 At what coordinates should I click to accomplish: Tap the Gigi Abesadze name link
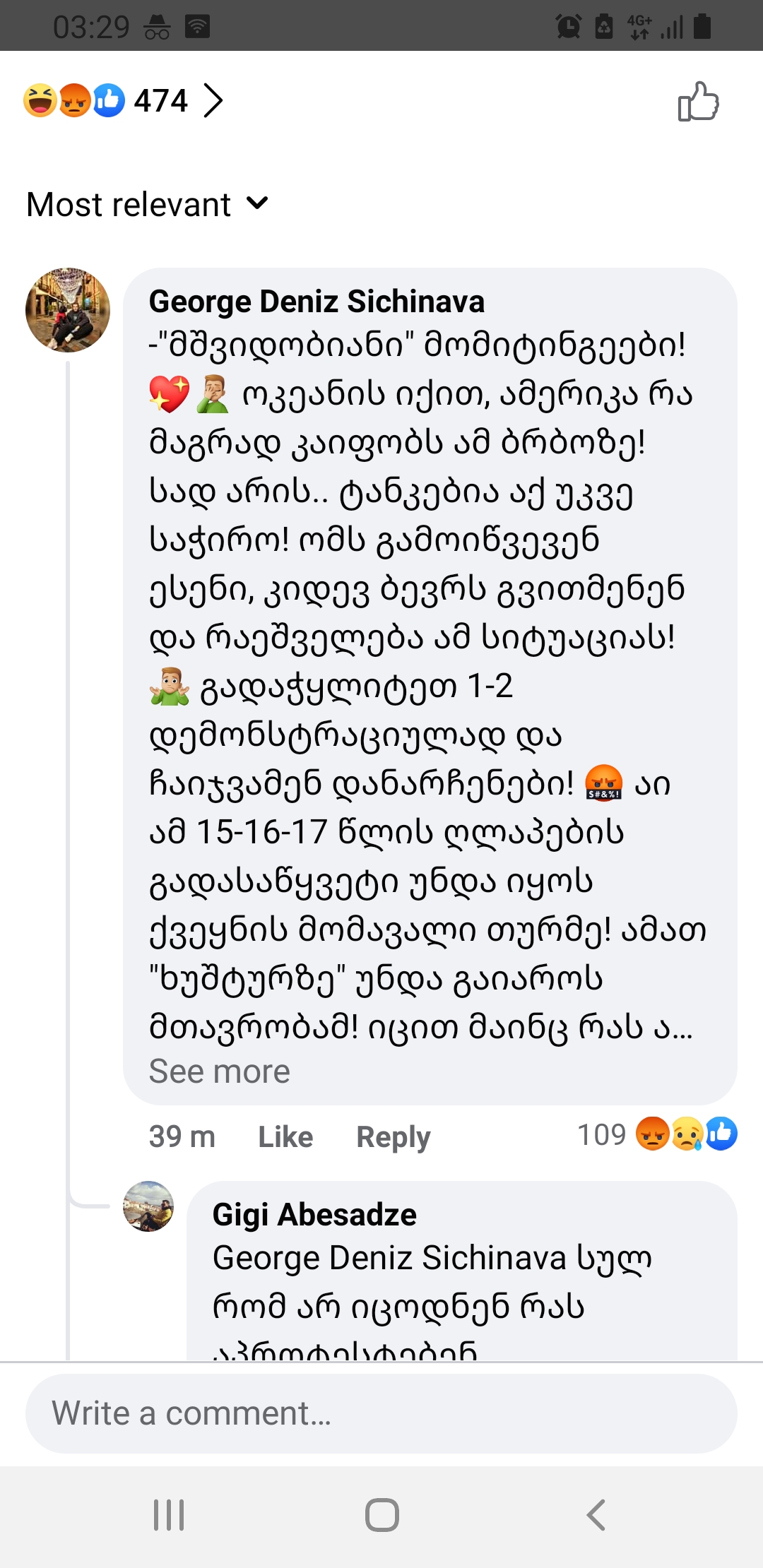(314, 1215)
